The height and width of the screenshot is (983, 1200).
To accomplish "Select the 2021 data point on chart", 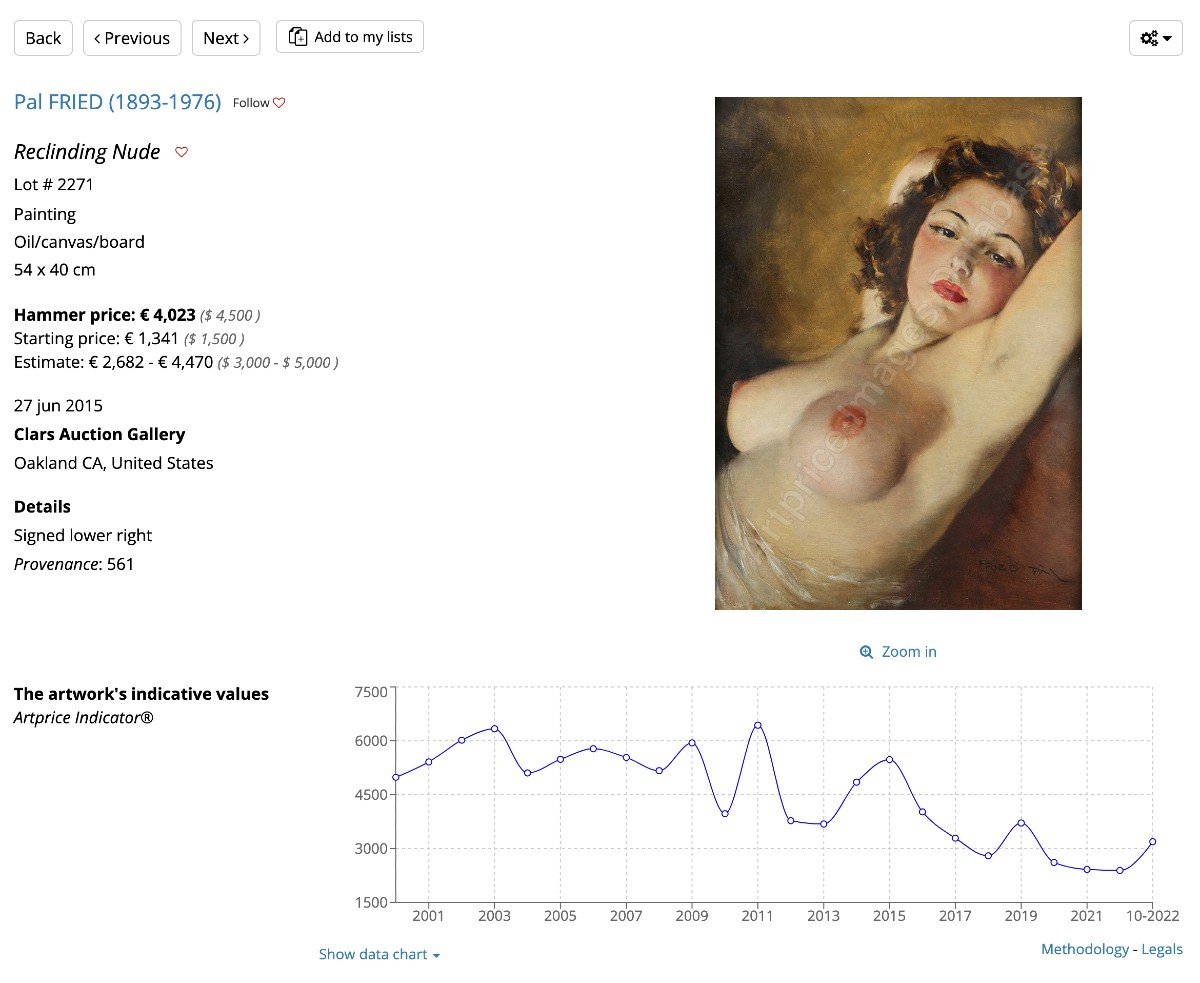I will point(1087,869).
